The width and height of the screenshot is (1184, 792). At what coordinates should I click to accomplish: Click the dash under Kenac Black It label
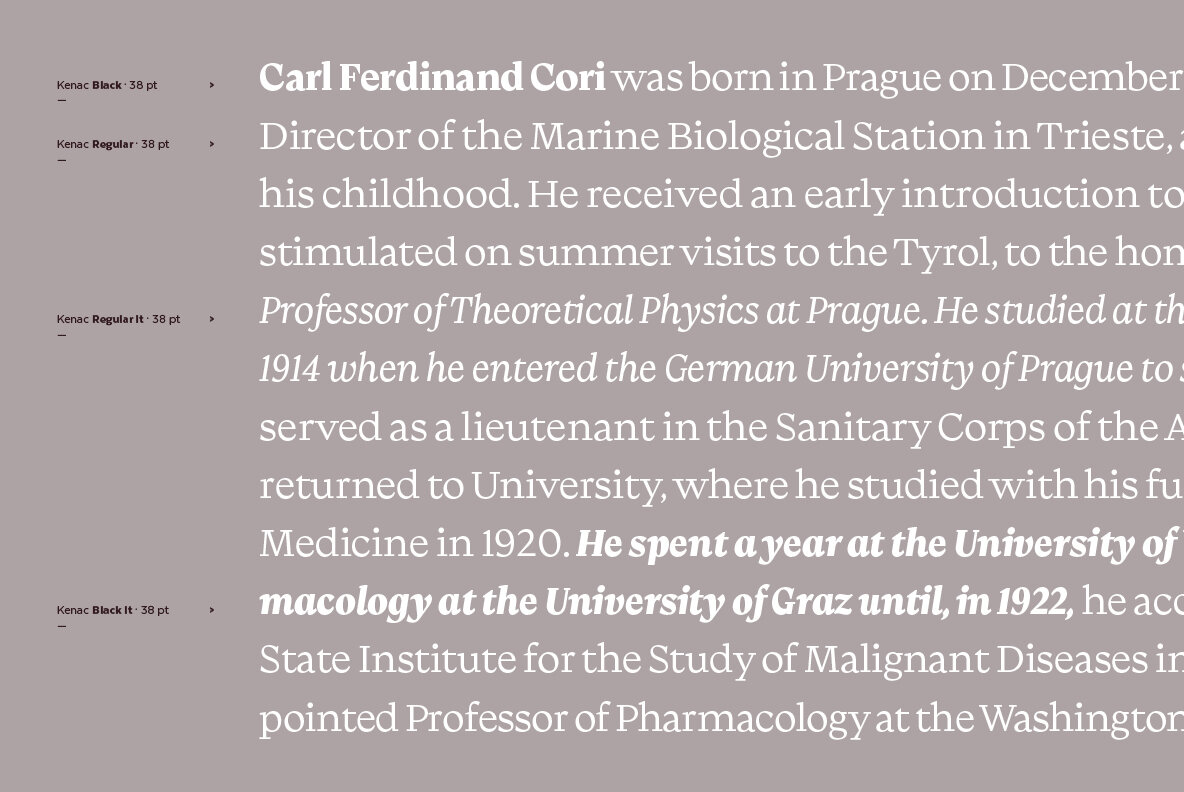[62, 626]
